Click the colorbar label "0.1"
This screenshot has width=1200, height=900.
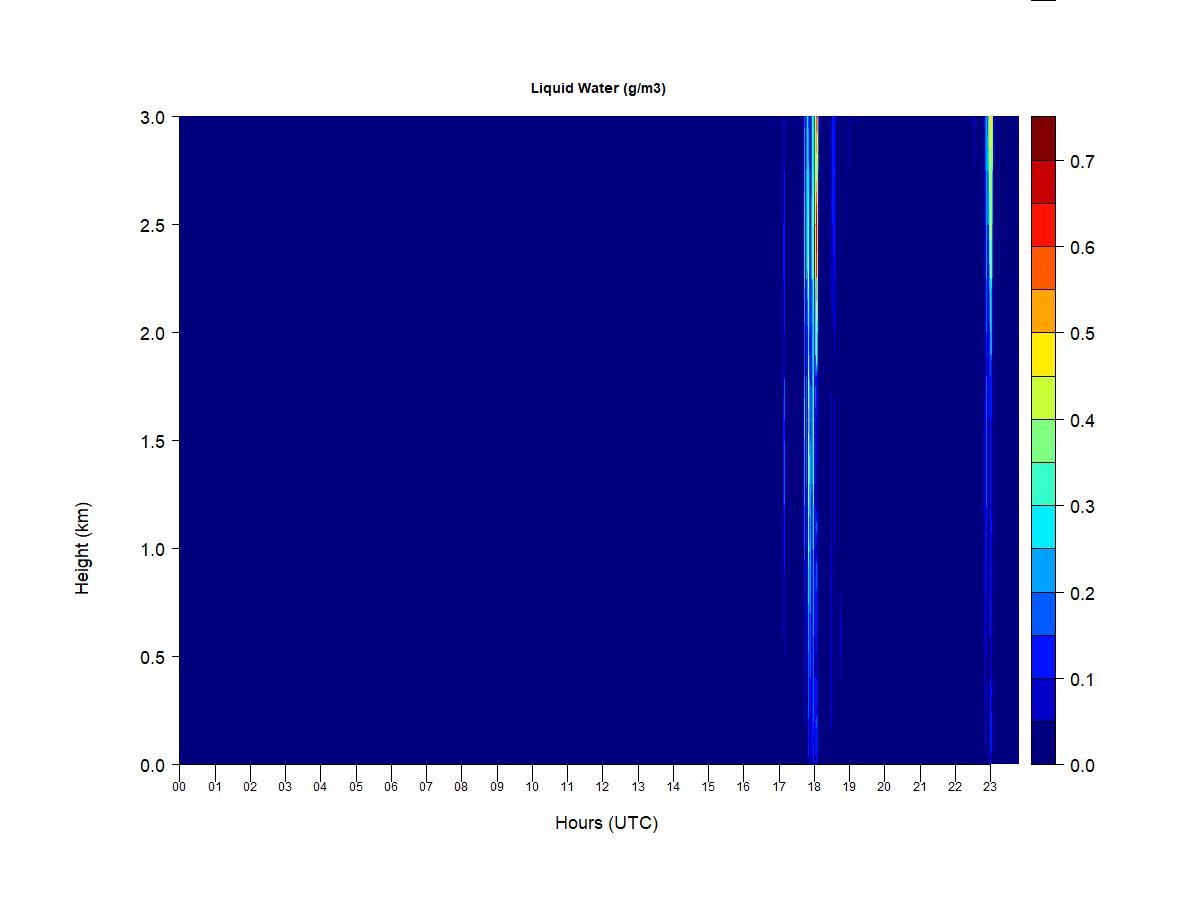1082,680
